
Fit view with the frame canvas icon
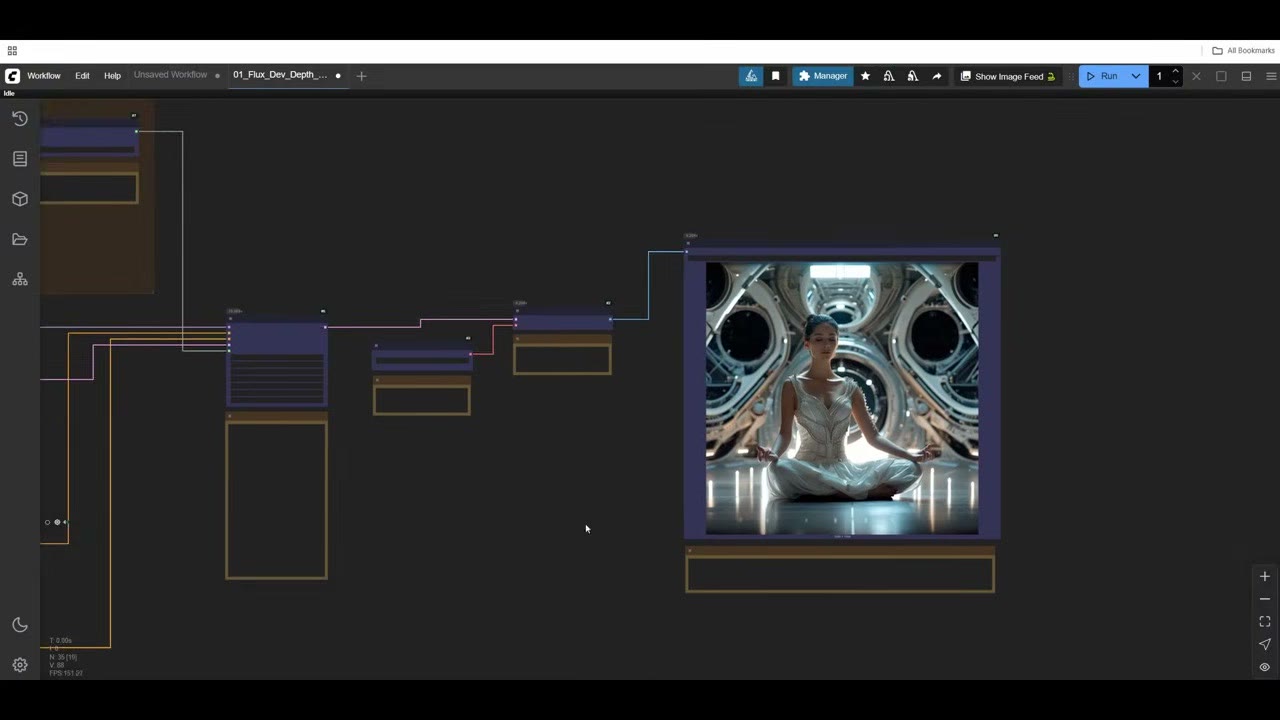pyautogui.click(x=1265, y=622)
